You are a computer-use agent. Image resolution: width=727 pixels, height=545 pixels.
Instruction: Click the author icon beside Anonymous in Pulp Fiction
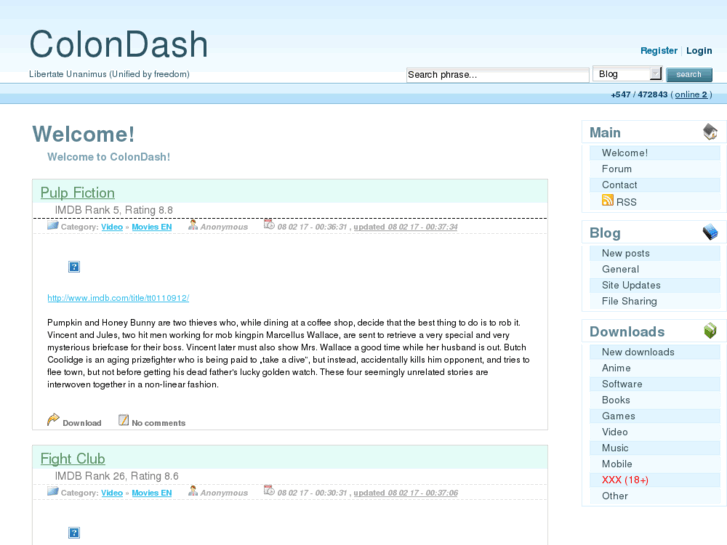point(193,225)
